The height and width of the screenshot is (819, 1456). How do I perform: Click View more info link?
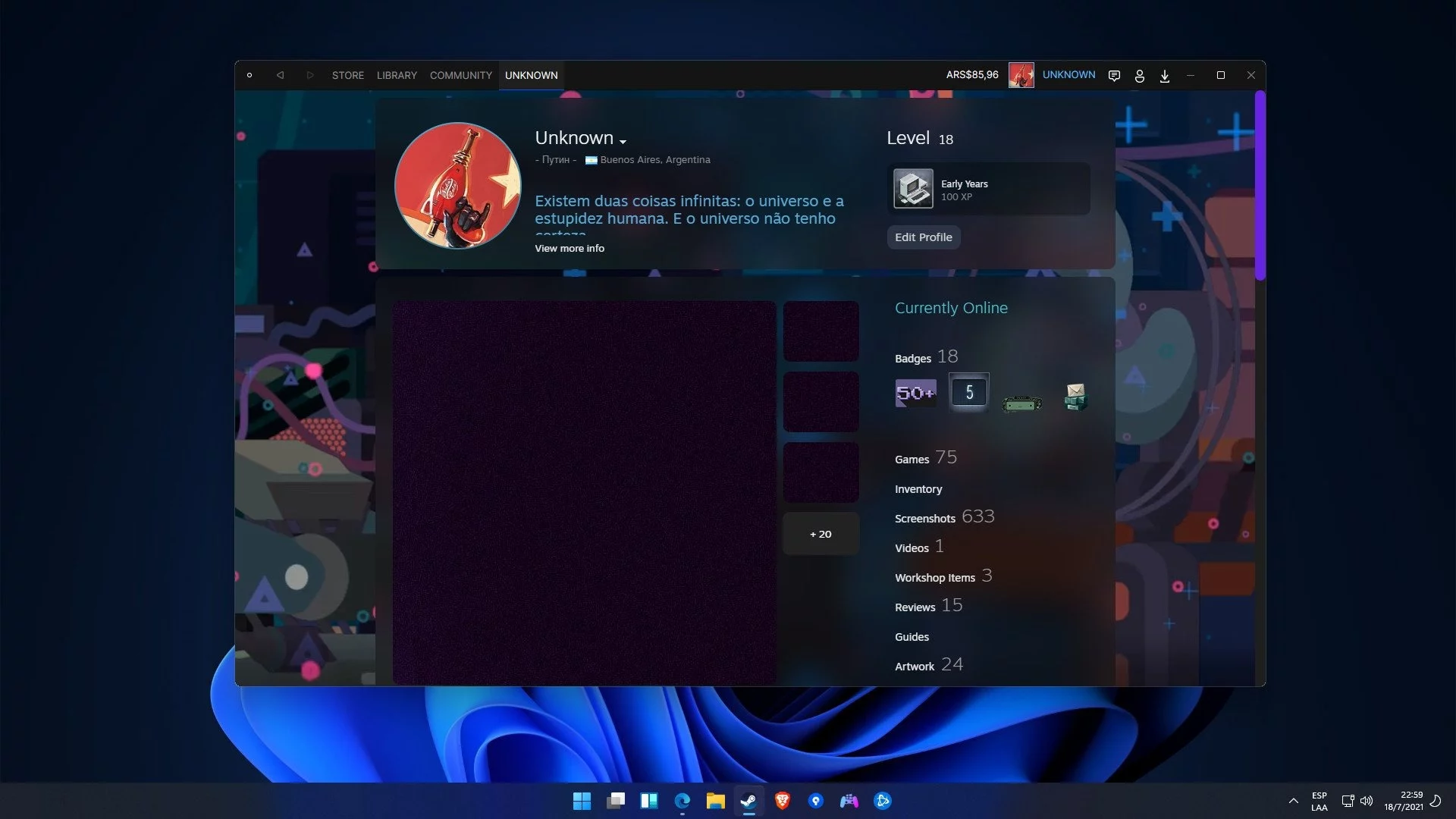click(570, 248)
